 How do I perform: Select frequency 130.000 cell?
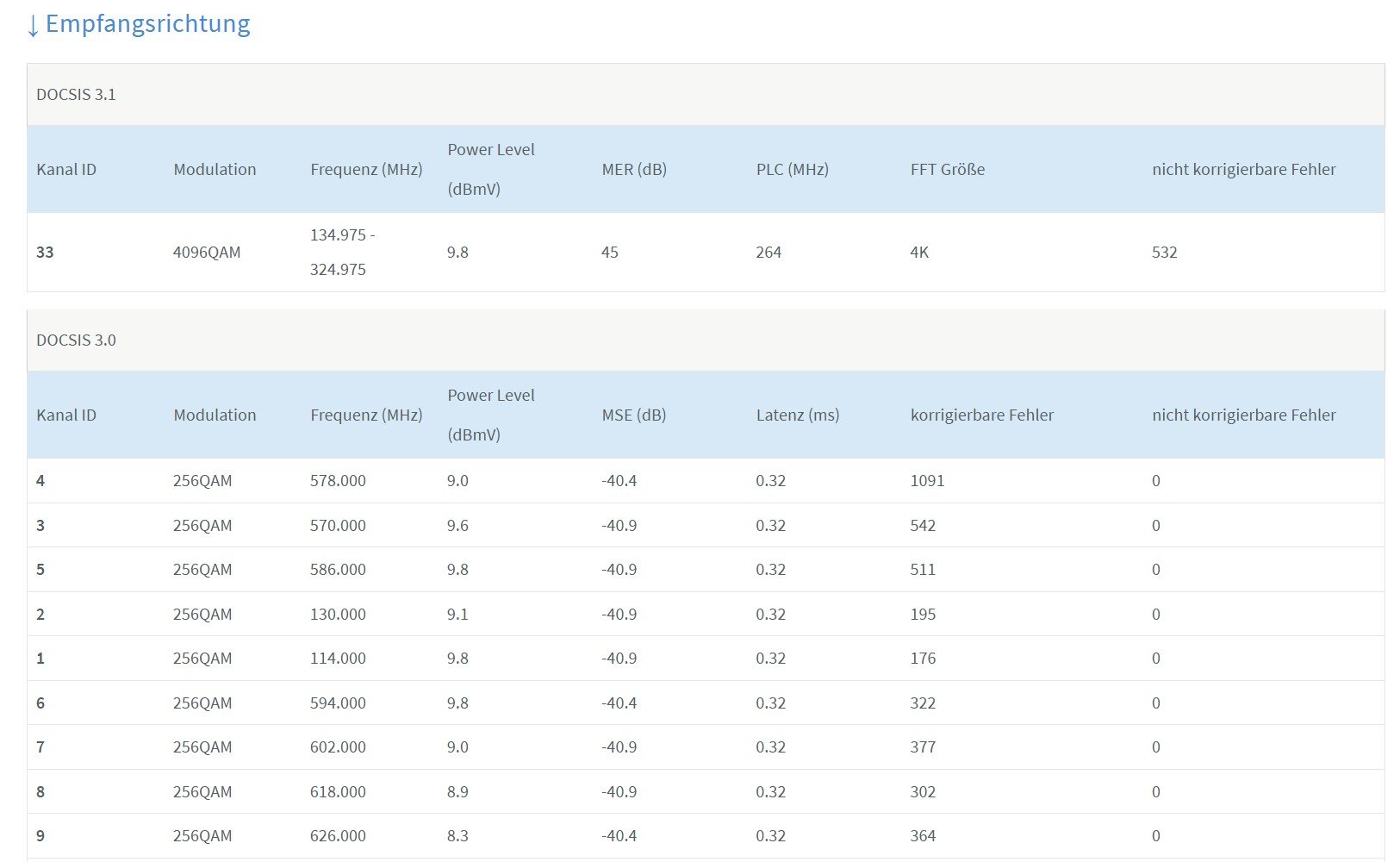coord(338,615)
